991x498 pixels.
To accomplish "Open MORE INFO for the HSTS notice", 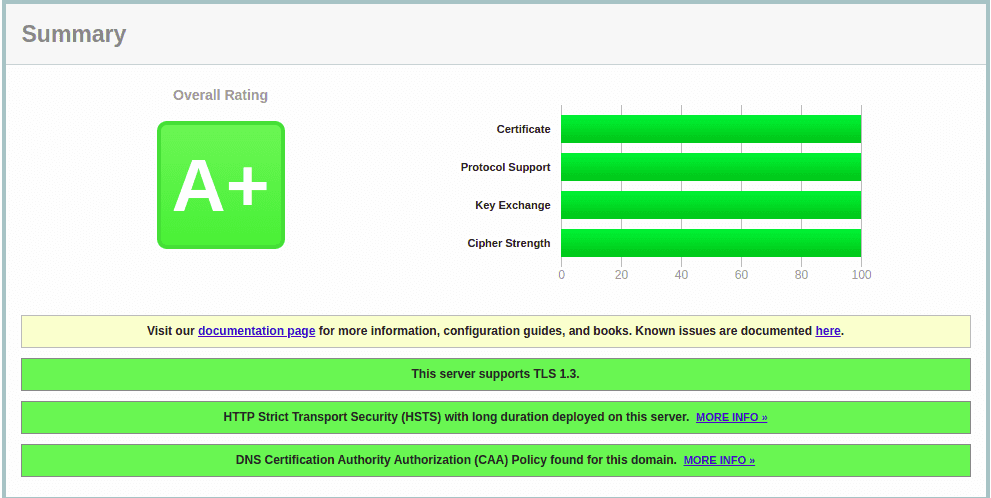I will coord(731,417).
